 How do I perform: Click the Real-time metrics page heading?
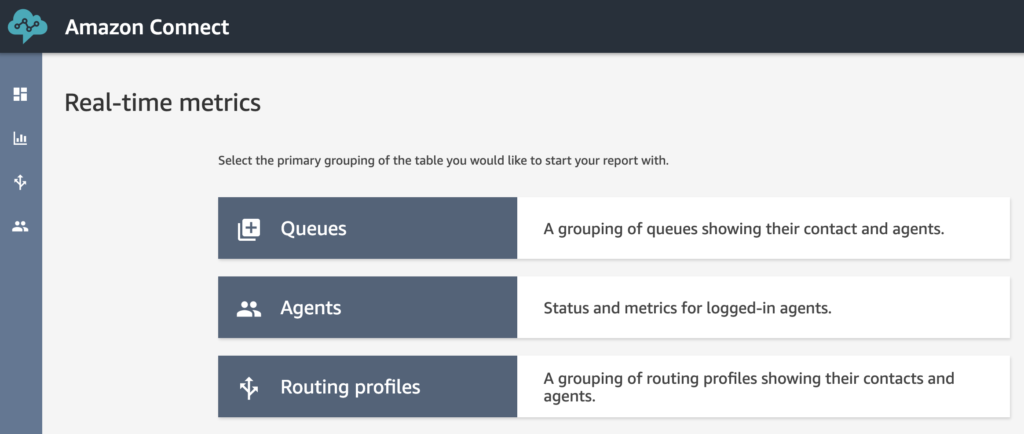(x=163, y=102)
